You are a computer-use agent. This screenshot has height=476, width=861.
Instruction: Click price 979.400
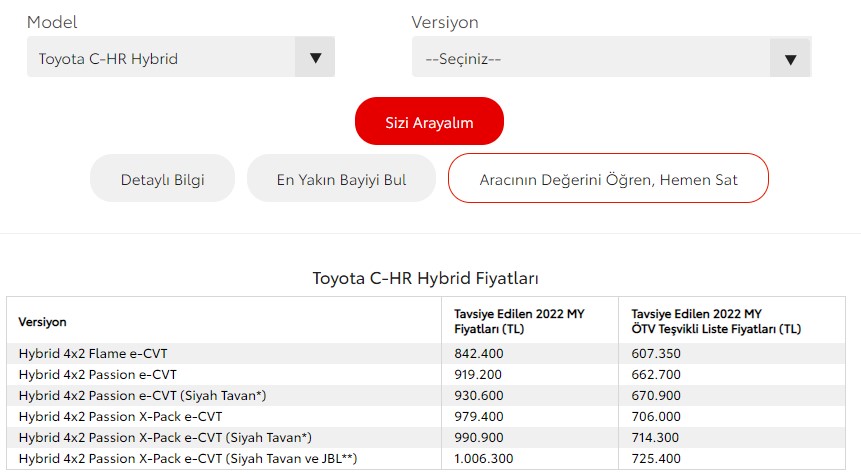(x=478, y=416)
